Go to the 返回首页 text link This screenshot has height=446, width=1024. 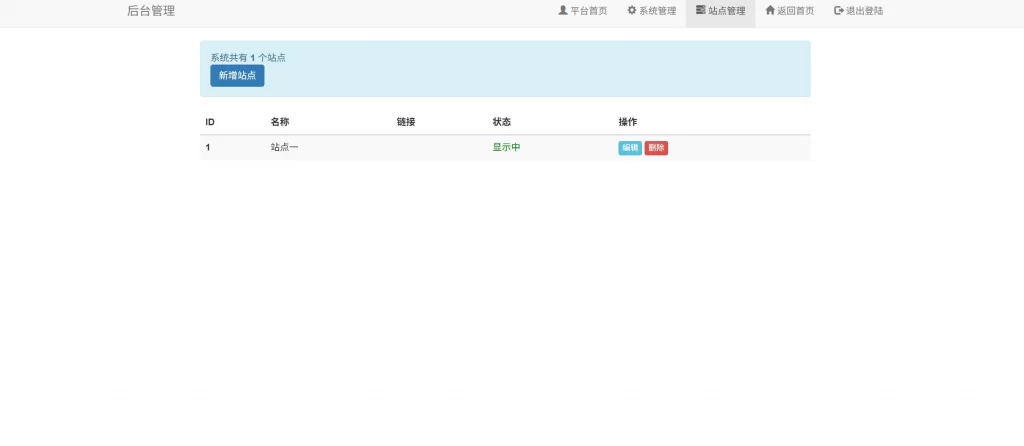(796, 11)
